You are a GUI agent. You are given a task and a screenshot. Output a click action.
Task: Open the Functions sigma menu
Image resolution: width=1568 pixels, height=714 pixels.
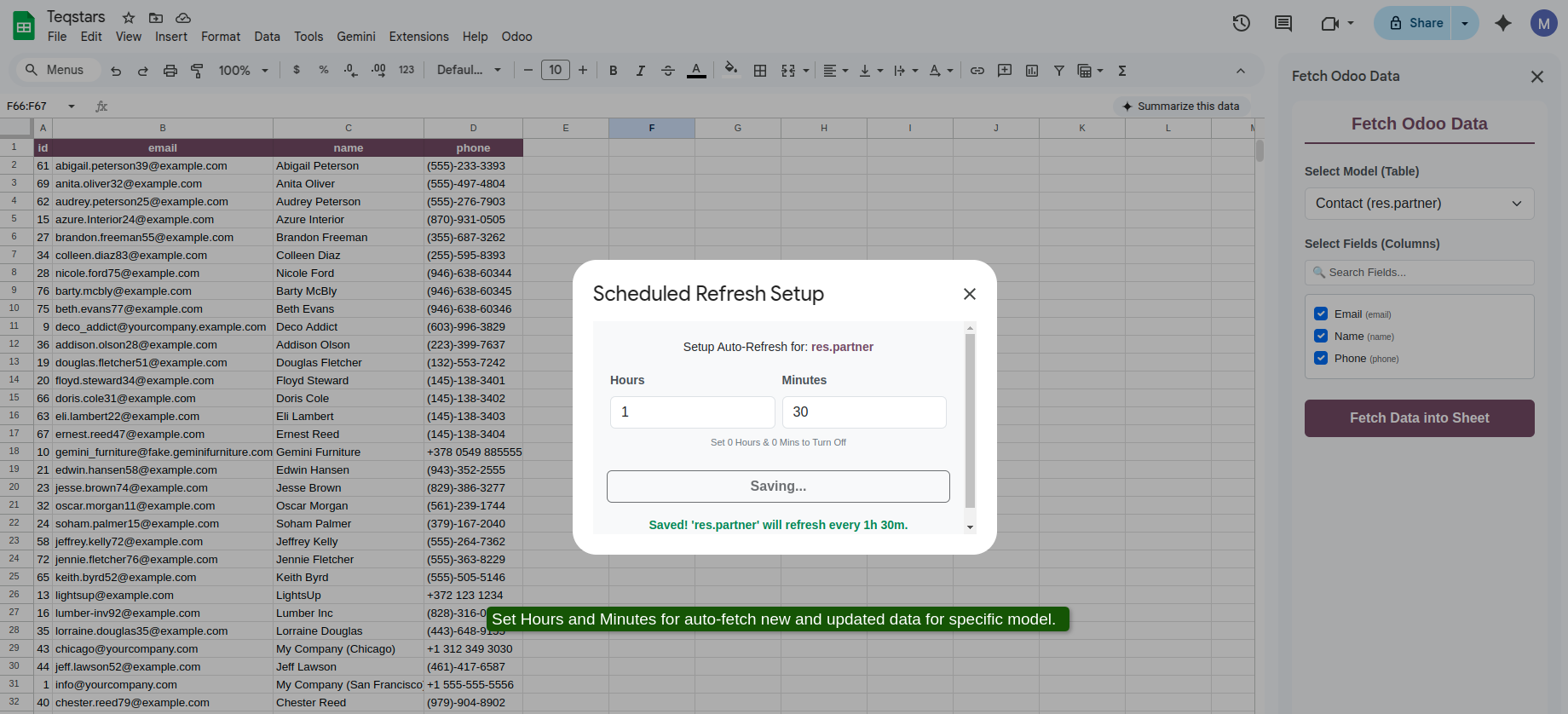1122,71
